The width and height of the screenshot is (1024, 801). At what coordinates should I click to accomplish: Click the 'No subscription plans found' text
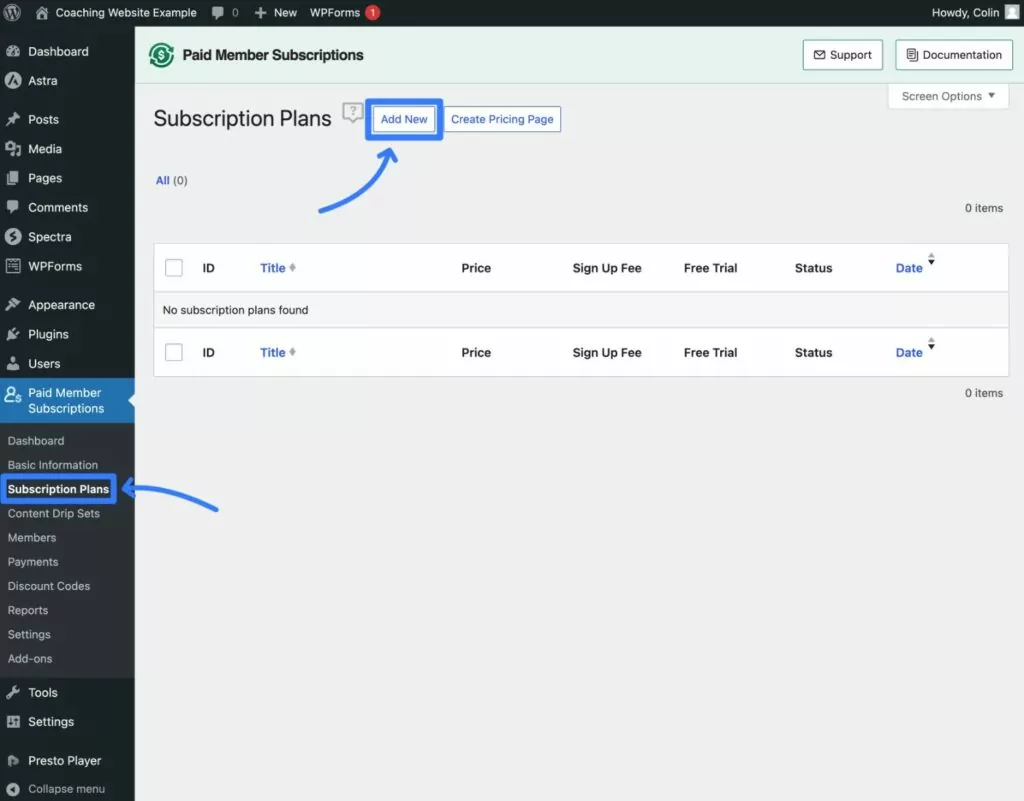click(x=235, y=310)
